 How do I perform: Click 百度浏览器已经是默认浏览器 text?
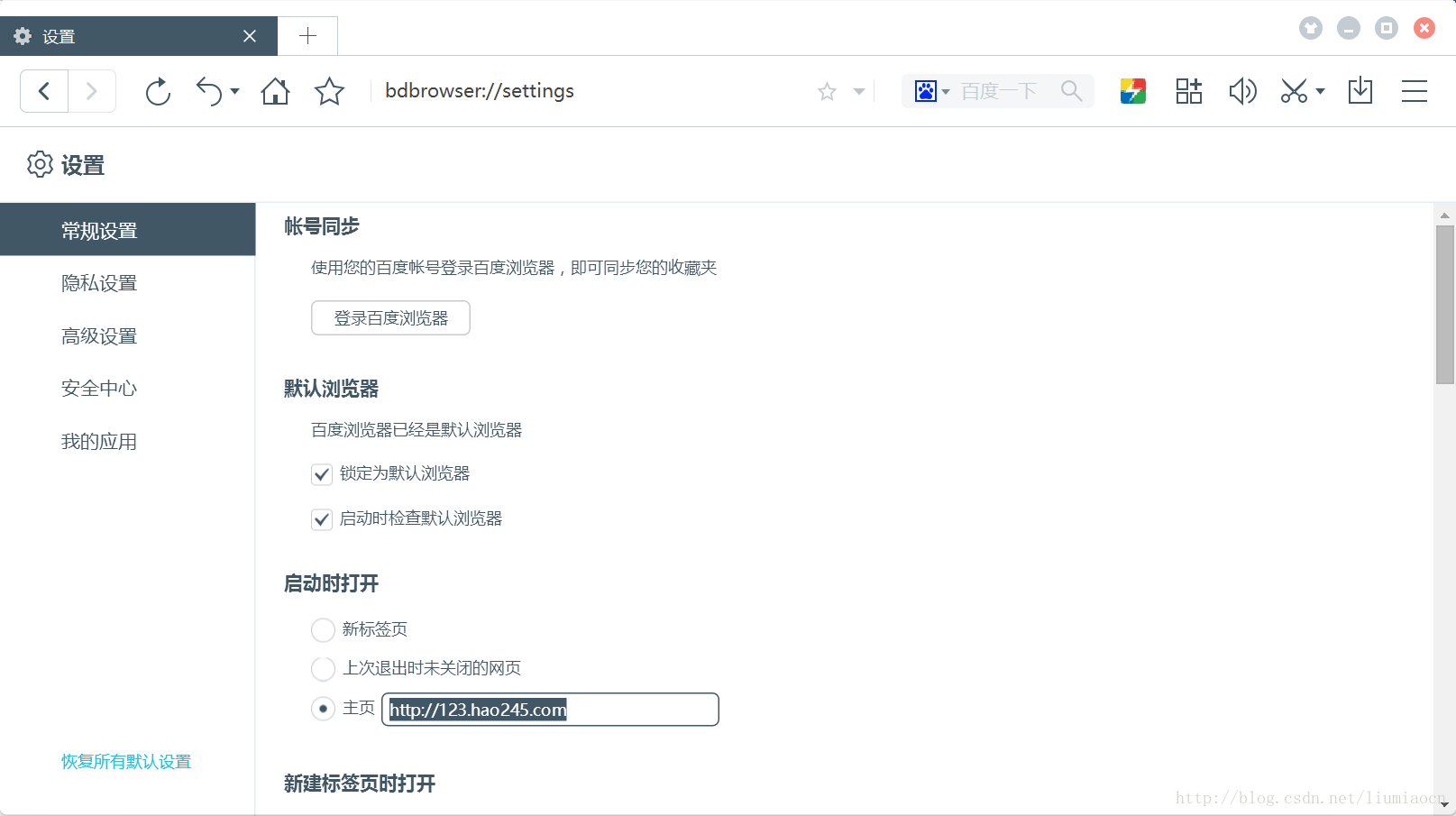[417, 430]
